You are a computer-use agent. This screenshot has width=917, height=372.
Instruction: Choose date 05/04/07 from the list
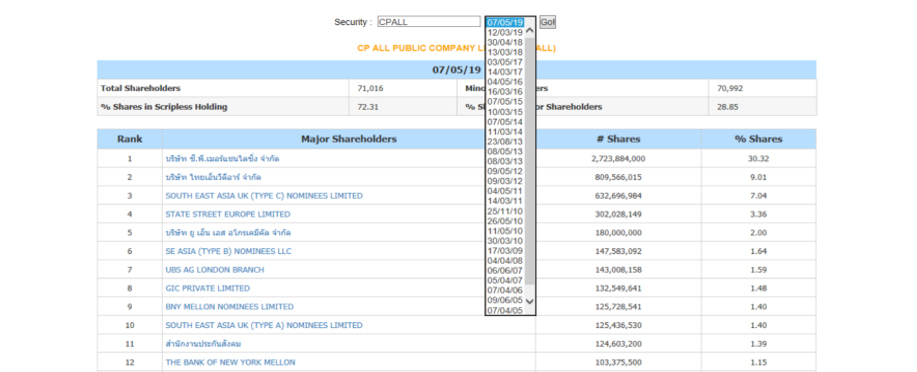click(x=505, y=281)
